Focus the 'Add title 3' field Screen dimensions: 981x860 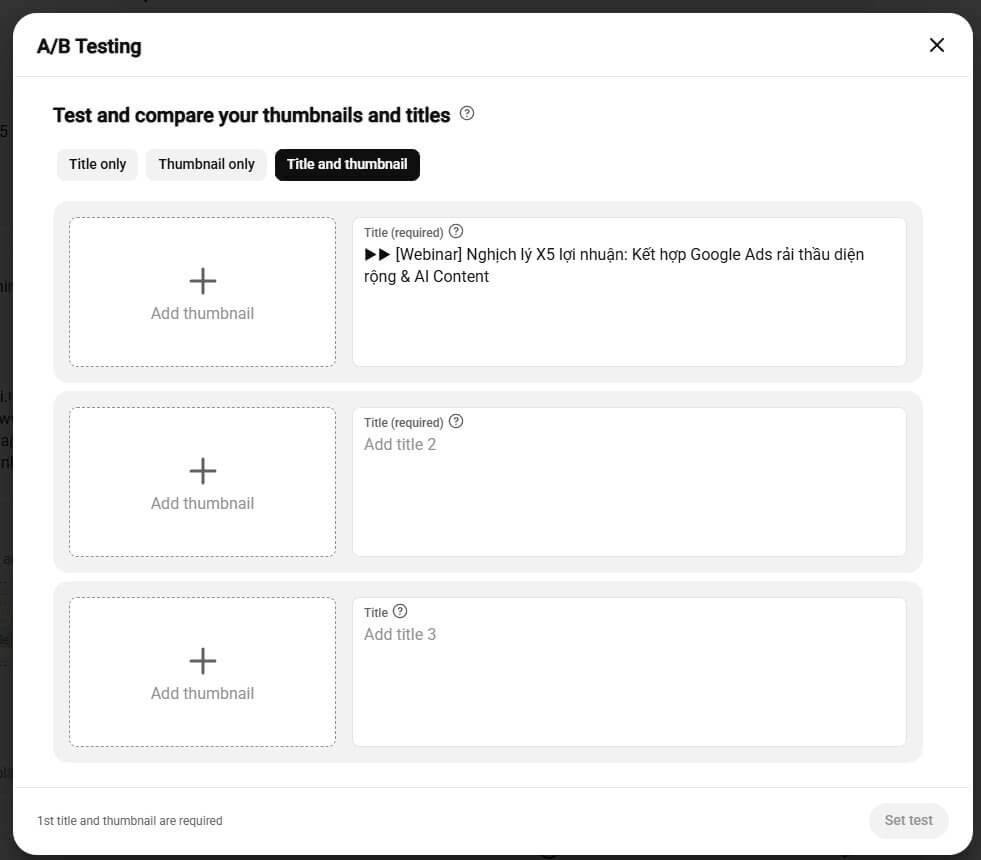click(629, 672)
